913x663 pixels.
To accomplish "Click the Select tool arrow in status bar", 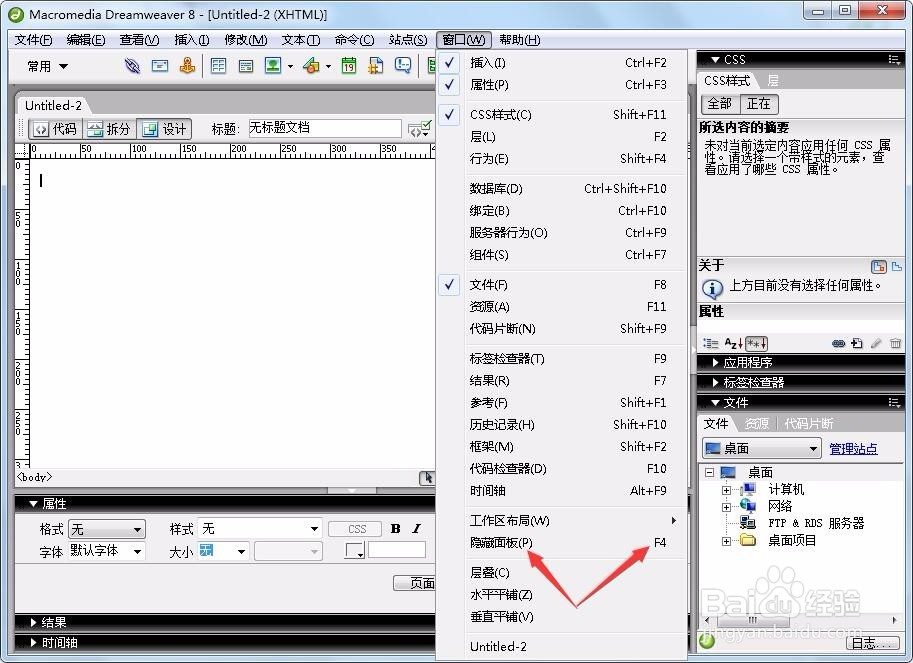I will [427, 477].
